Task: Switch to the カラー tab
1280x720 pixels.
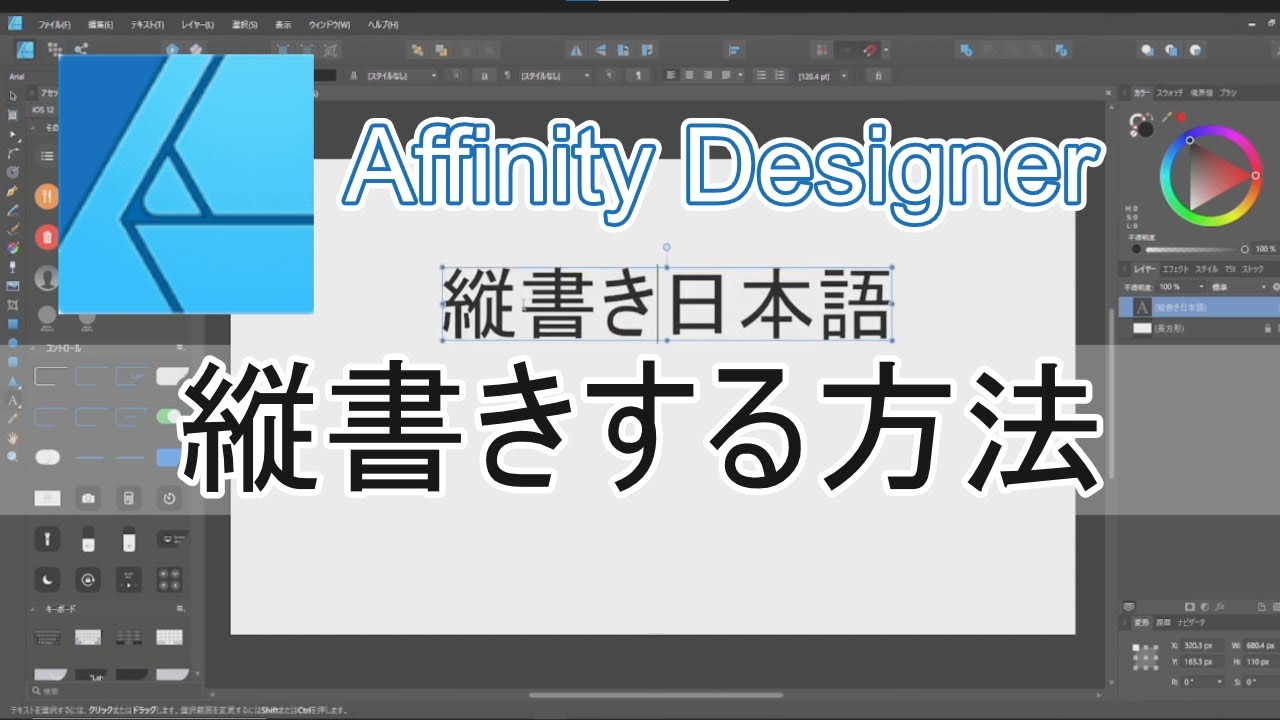Action: tap(1142, 93)
